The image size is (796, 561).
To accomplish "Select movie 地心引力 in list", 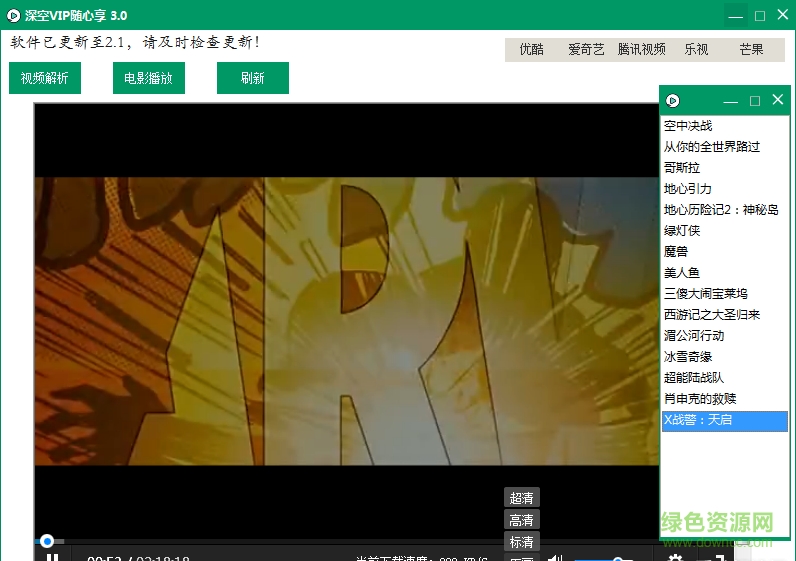I will pos(725,188).
